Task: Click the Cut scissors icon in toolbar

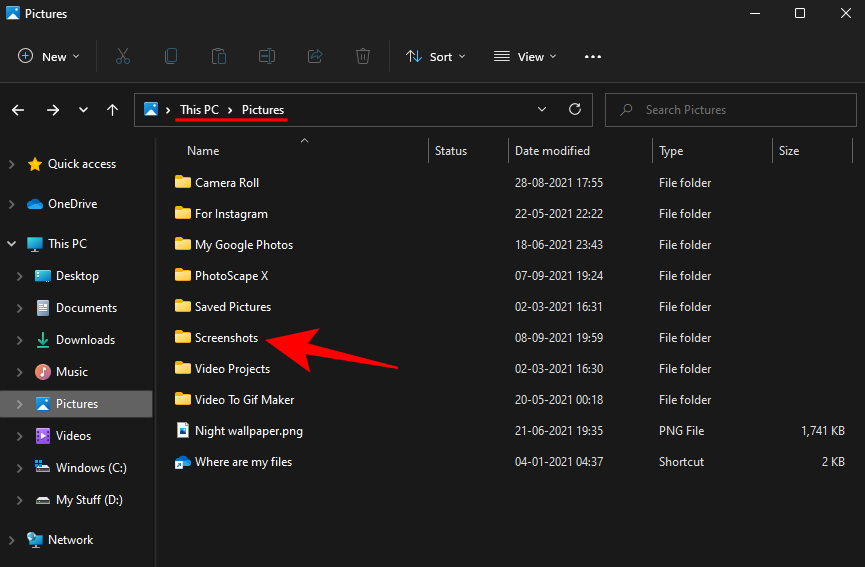Action: pos(123,57)
